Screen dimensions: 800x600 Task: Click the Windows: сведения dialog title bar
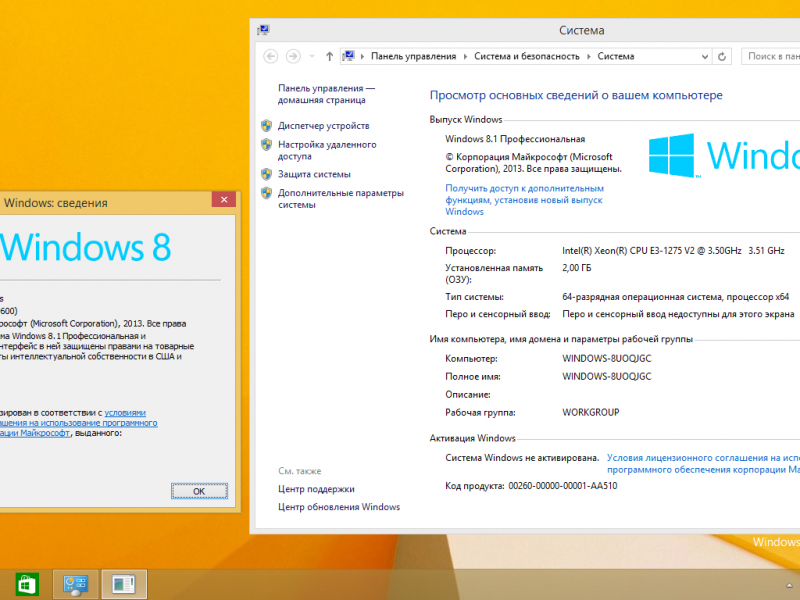pyautogui.click(x=106, y=203)
